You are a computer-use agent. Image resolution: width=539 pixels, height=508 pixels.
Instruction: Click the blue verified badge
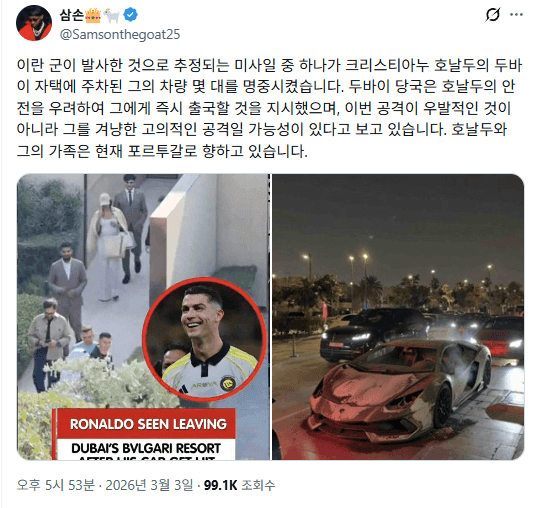(131, 14)
